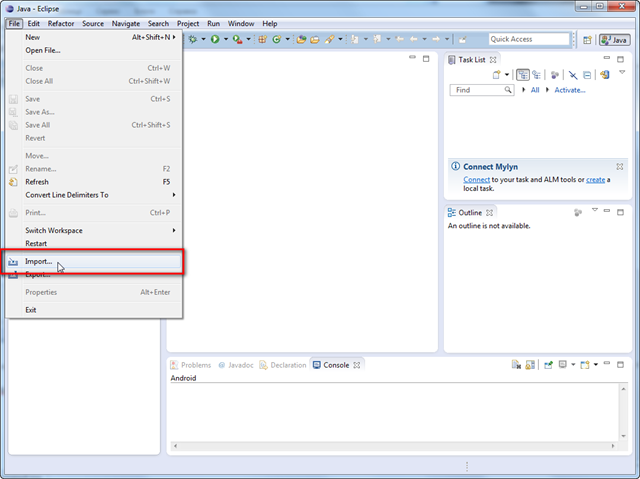Open the Task List view menu triangle
Image resolution: width=640 pixels, height=479 pixels.
click(x=622, y=72)
